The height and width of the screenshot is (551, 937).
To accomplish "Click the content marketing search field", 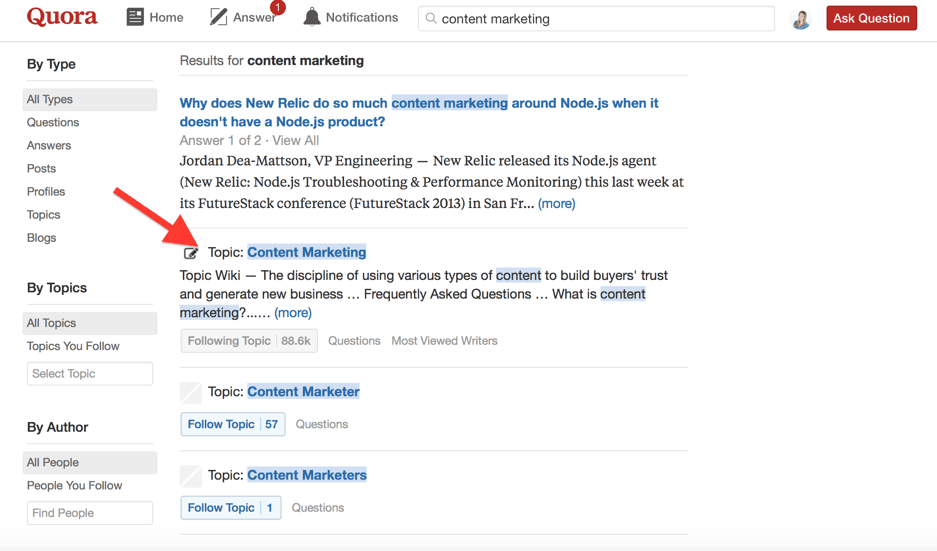I will (596, 19).
